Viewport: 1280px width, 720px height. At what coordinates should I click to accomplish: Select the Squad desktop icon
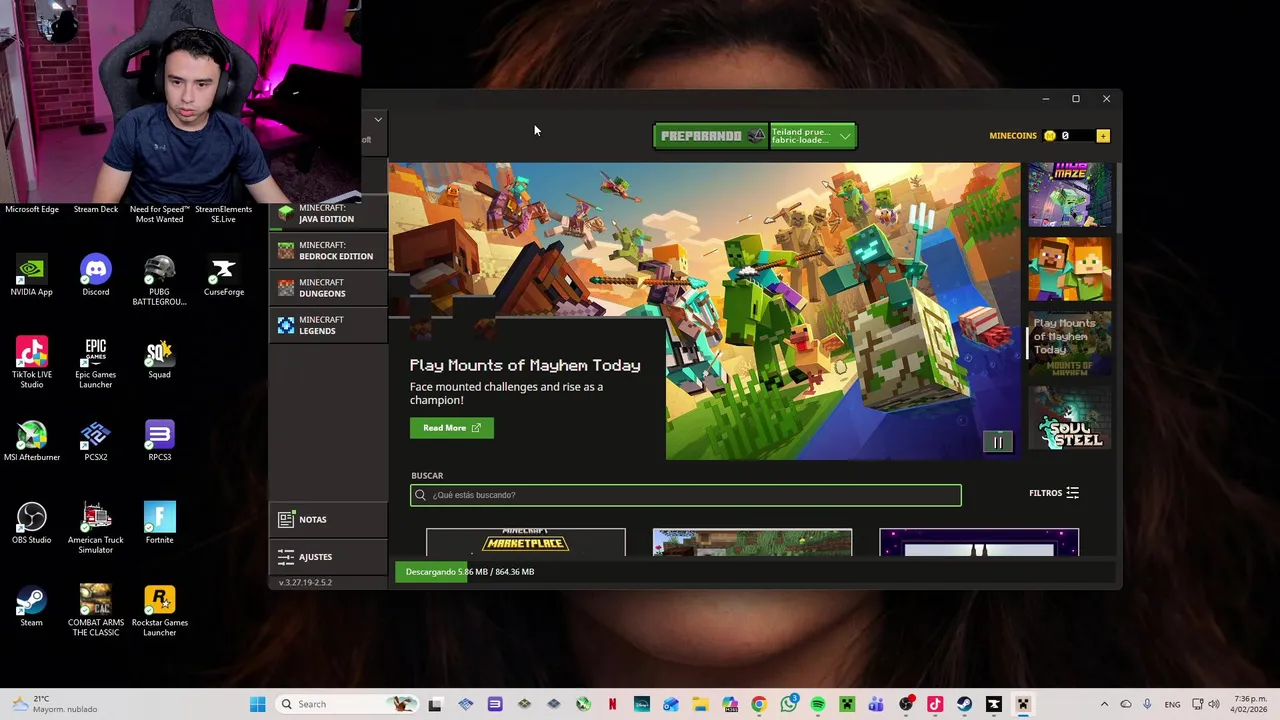pyautogui.click(x=159, y=359)
